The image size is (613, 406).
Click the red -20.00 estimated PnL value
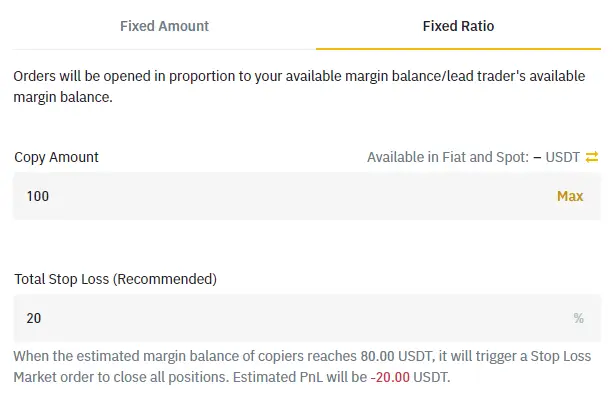click(x=388, y=378)
